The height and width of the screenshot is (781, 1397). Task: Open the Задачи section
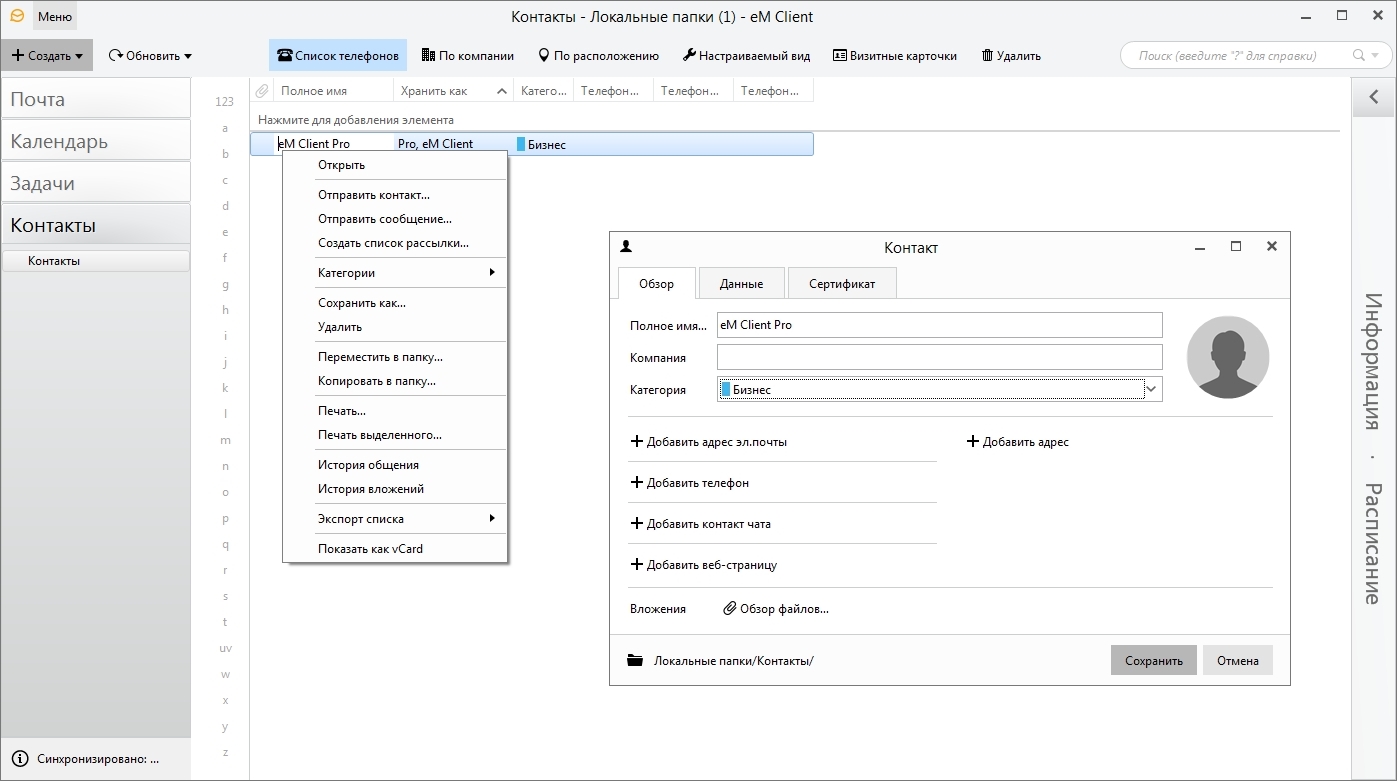[x=96, y=183]
